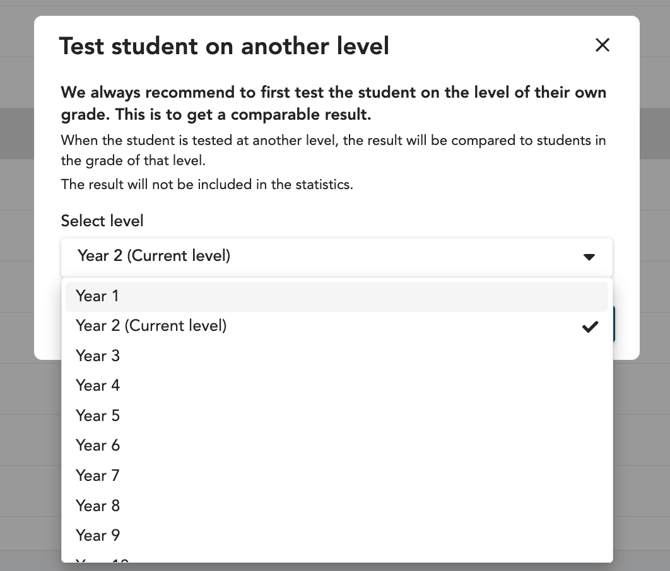Click the "Select level" label
670x571 pixels.
pos(102,221)
